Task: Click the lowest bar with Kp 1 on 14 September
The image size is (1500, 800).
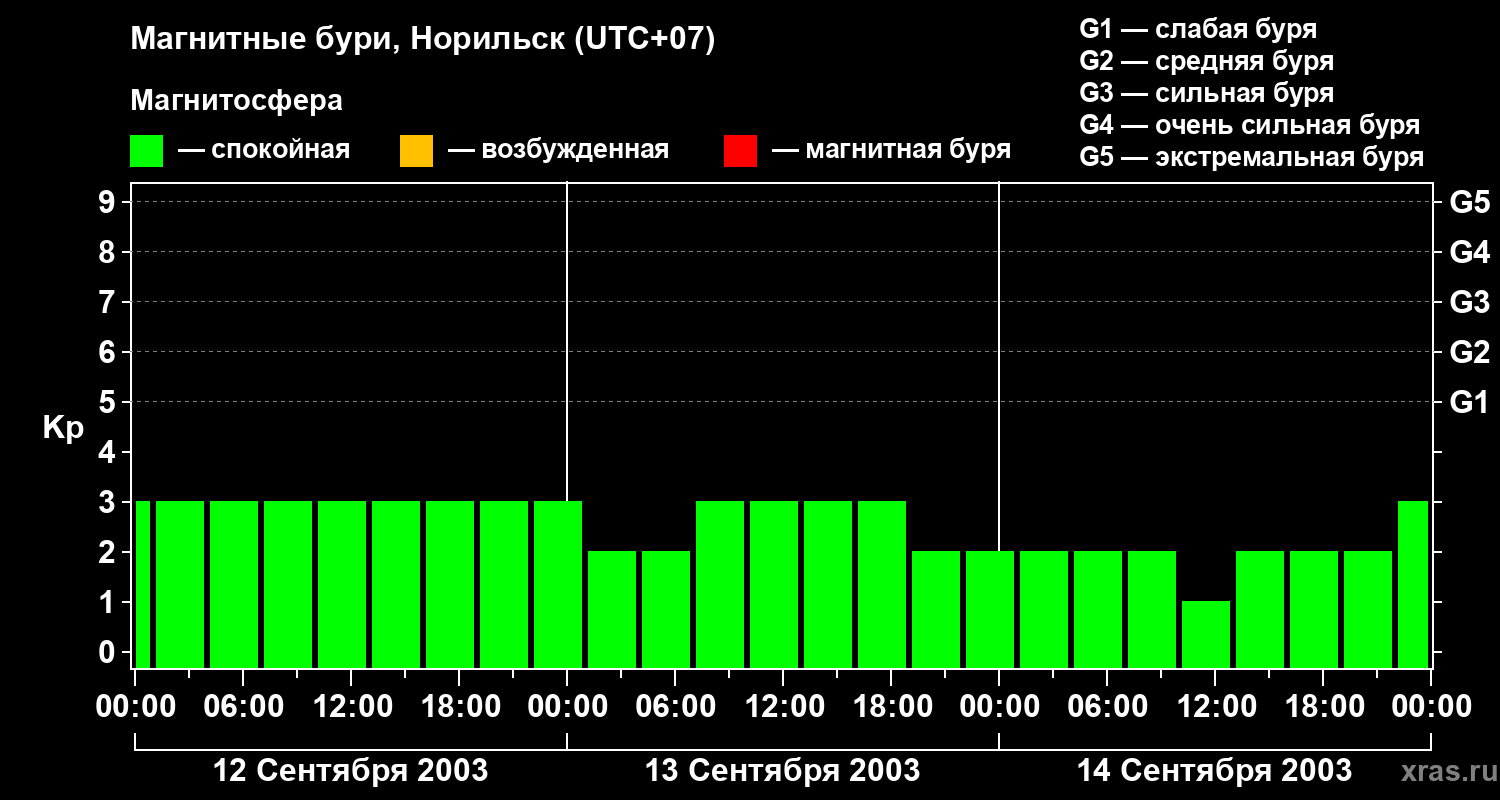Action: 1206,634
